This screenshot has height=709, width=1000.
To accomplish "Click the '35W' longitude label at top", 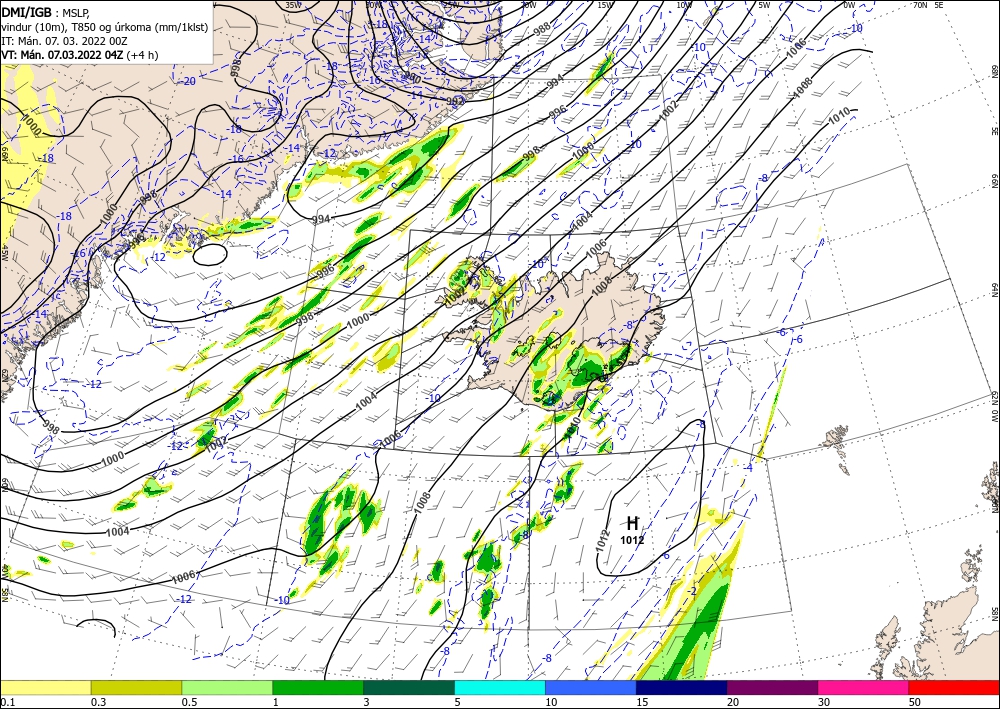I will pyautogui.click(x=291, y=5).
